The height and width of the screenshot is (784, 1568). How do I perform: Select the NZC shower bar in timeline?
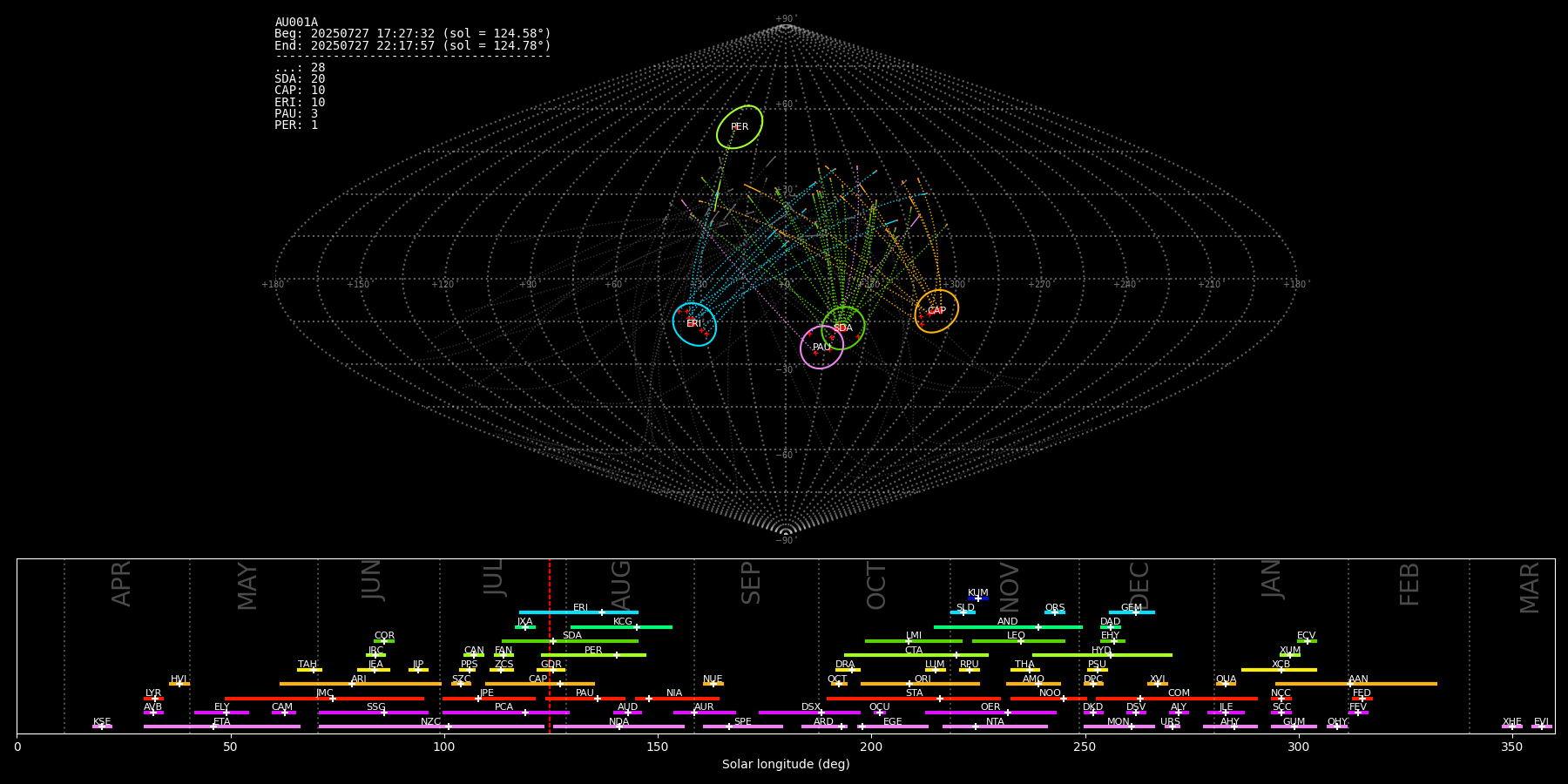431,727
